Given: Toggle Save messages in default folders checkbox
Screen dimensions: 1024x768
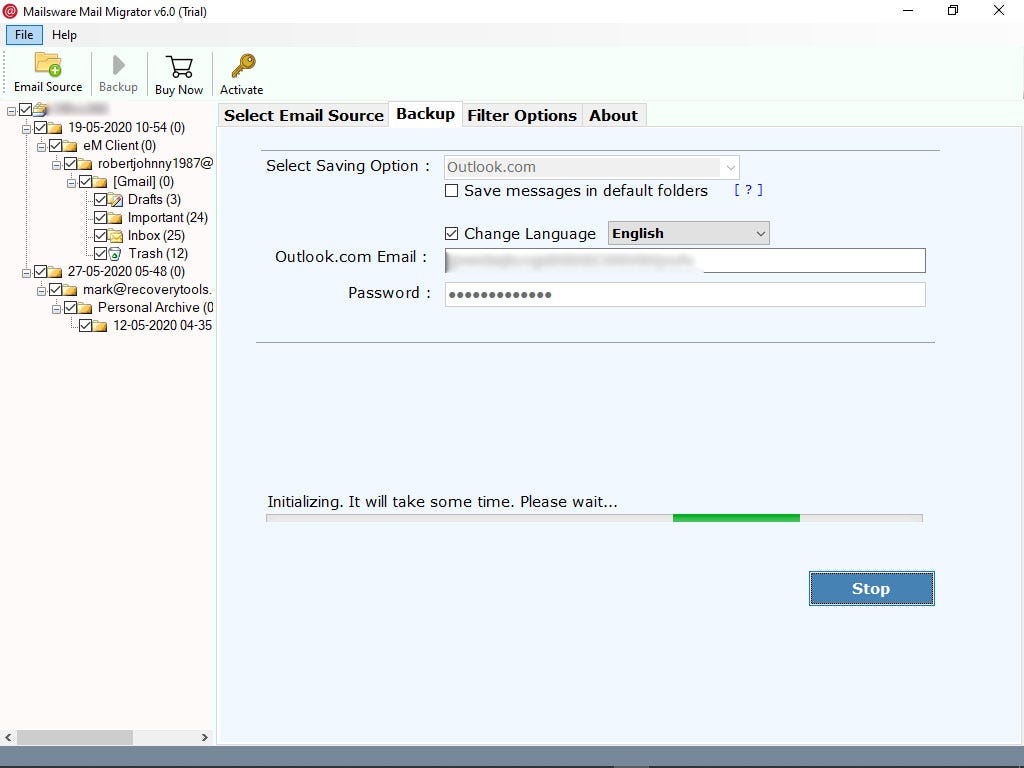Looking at the screenshot, I should coord(451,191).
